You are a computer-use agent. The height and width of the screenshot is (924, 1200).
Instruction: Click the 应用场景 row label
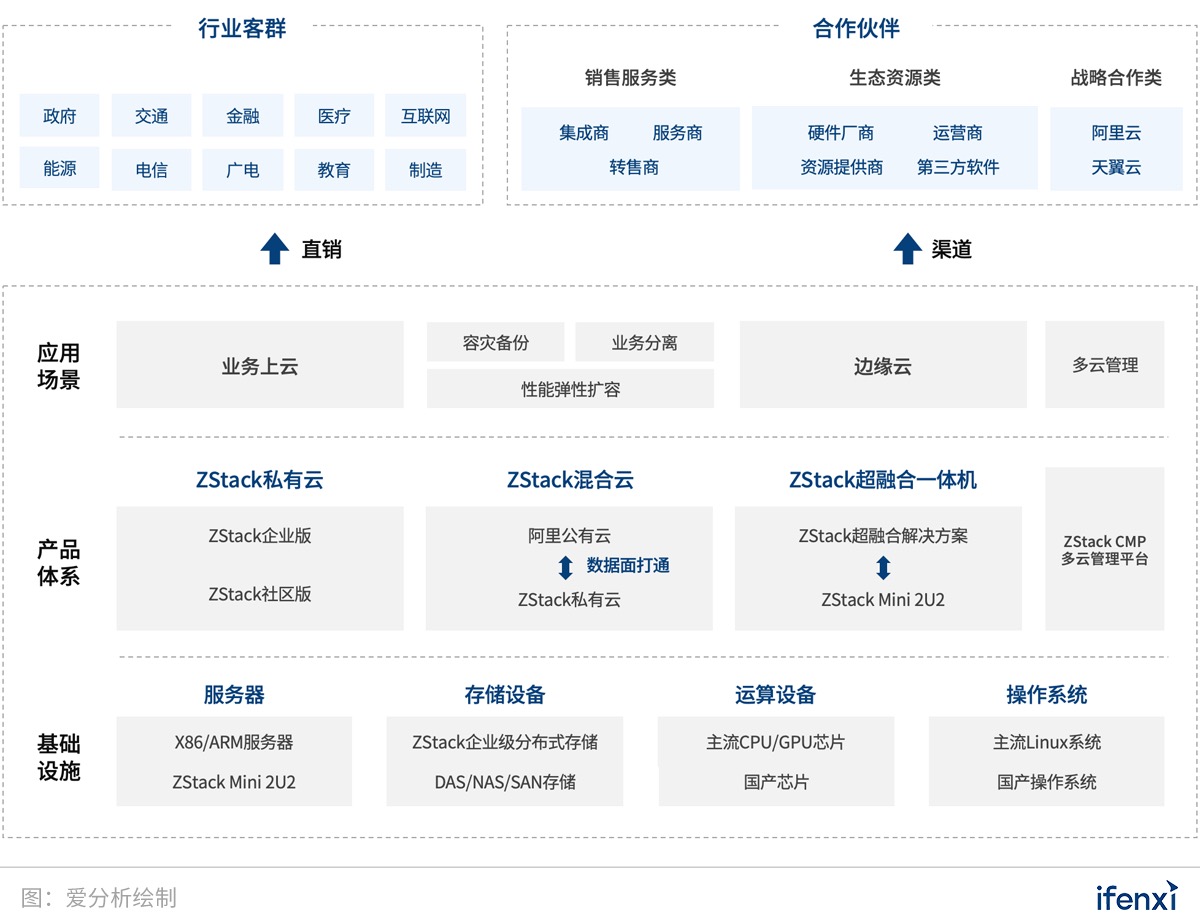(58, 366)
